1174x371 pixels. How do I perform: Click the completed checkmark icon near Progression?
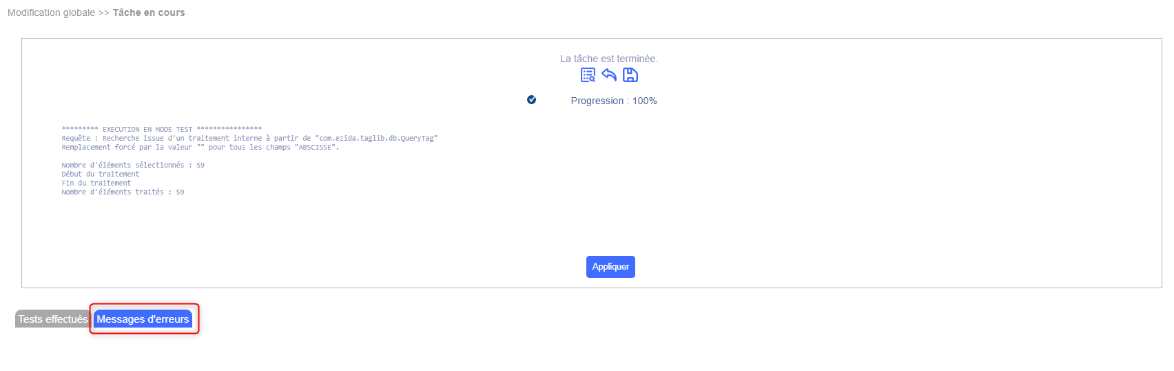532,99
